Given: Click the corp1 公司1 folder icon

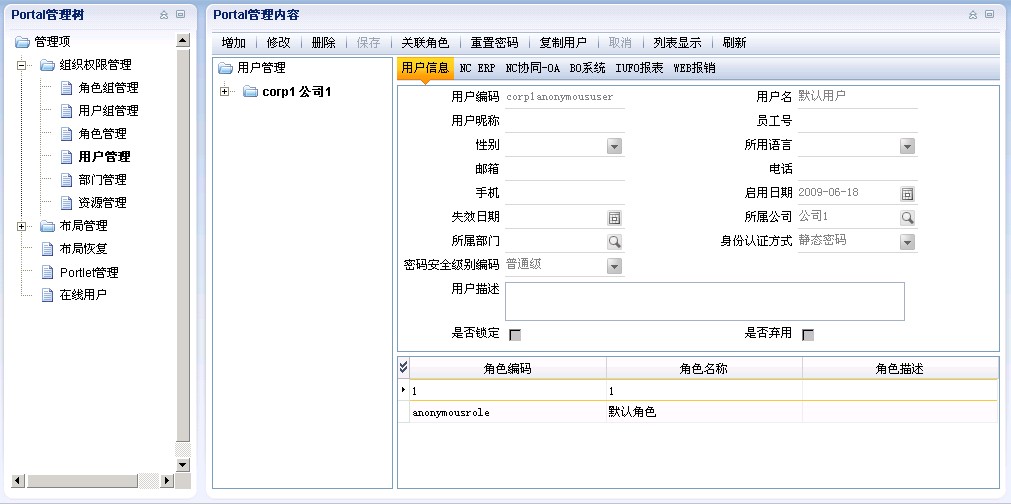Looking at the screenshot, I should click(x=250, y=92).
